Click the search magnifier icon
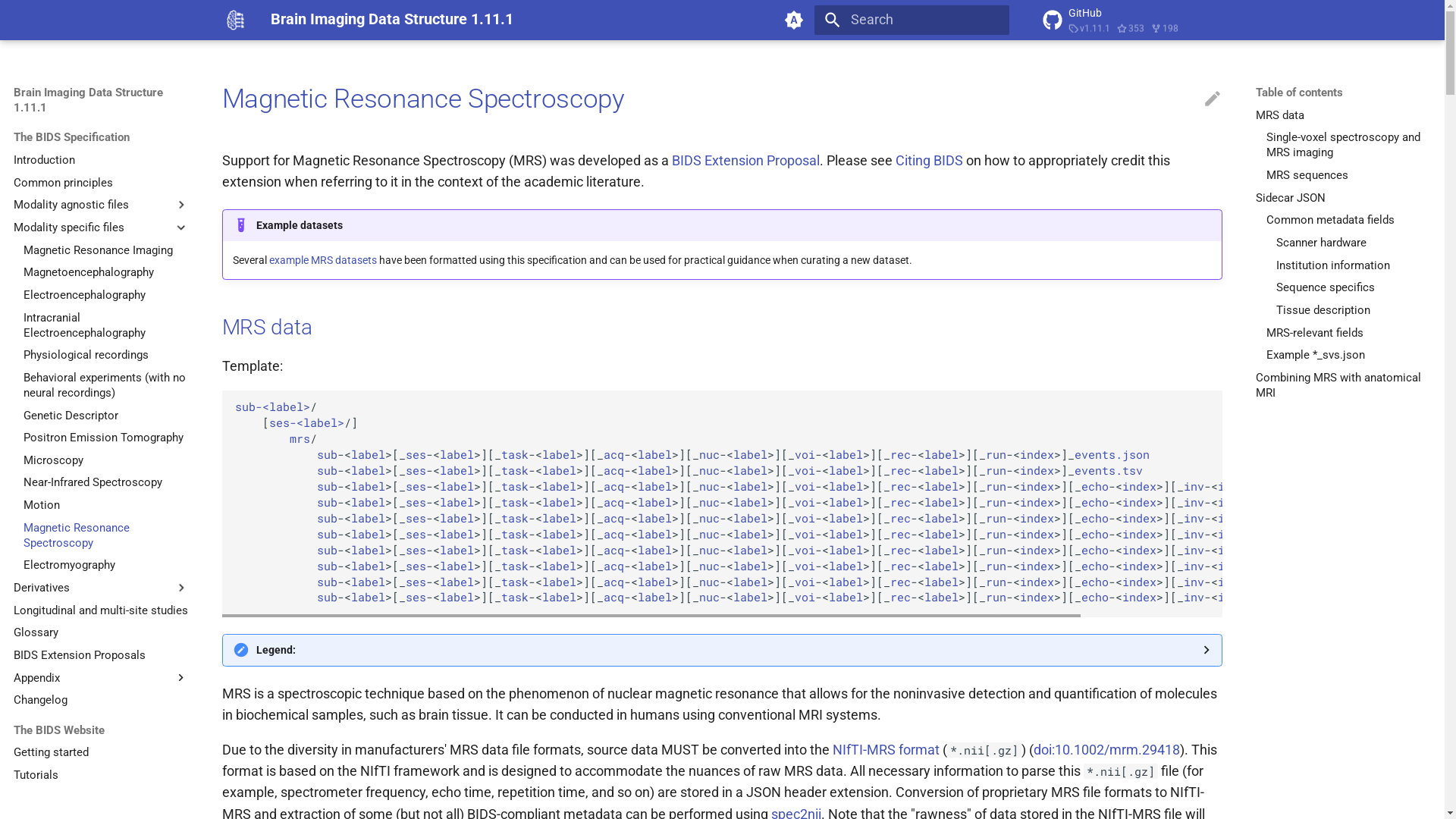This screenshot has height=819, width=1456. tap(832, 20)
